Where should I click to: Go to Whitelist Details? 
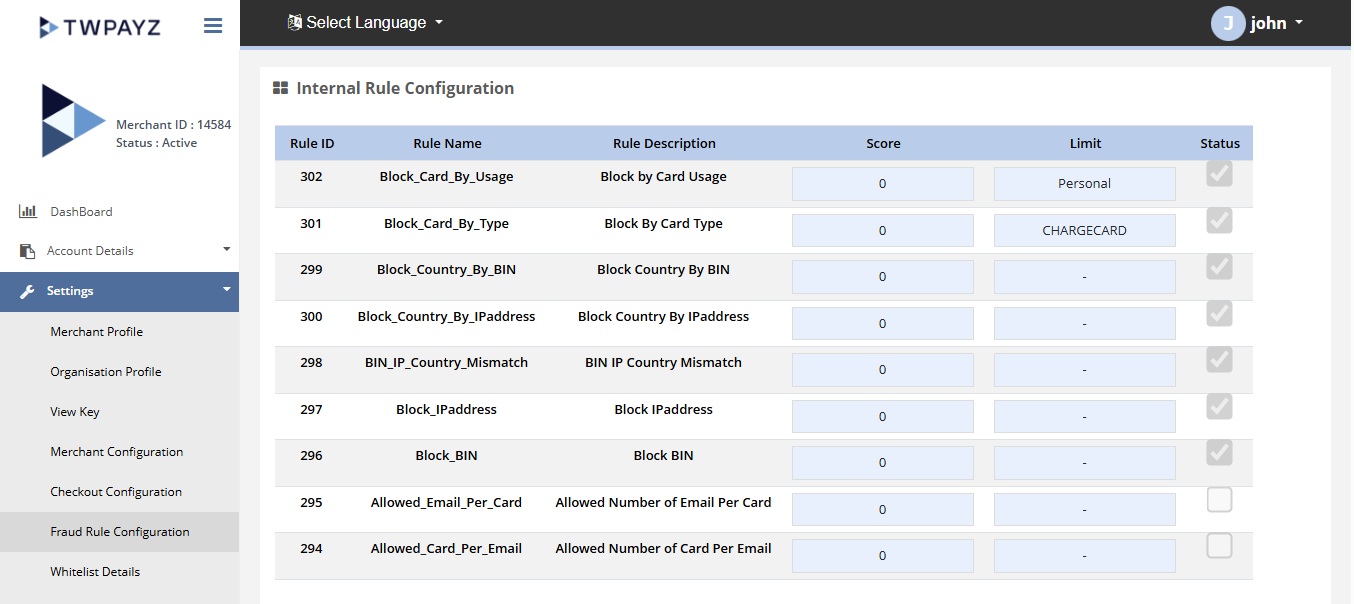coord(95,572)
